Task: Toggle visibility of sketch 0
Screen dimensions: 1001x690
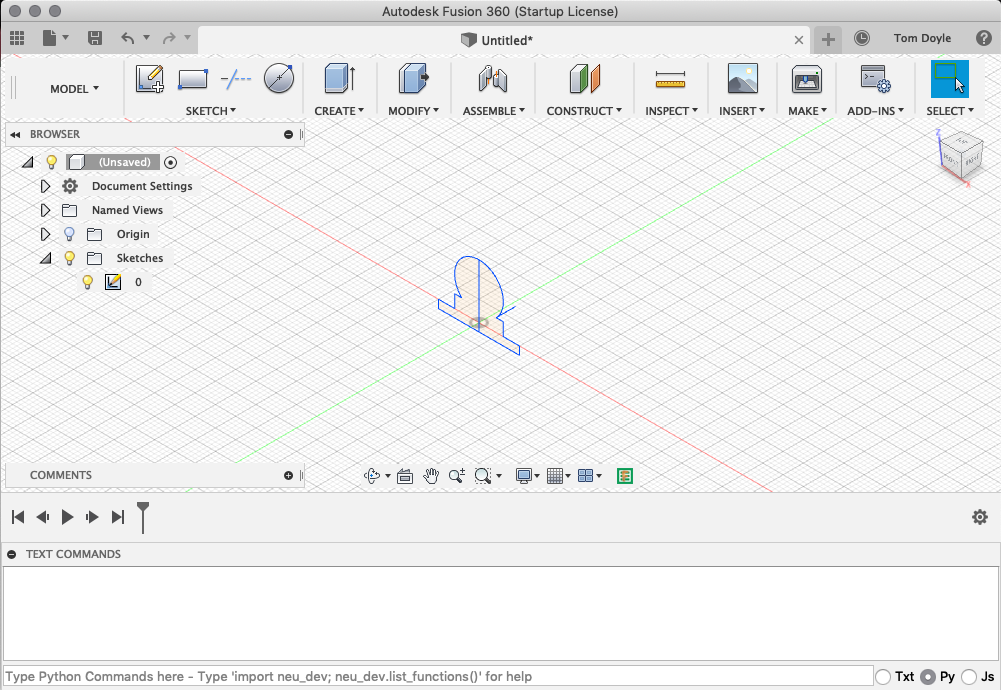Action: (87, 282)
